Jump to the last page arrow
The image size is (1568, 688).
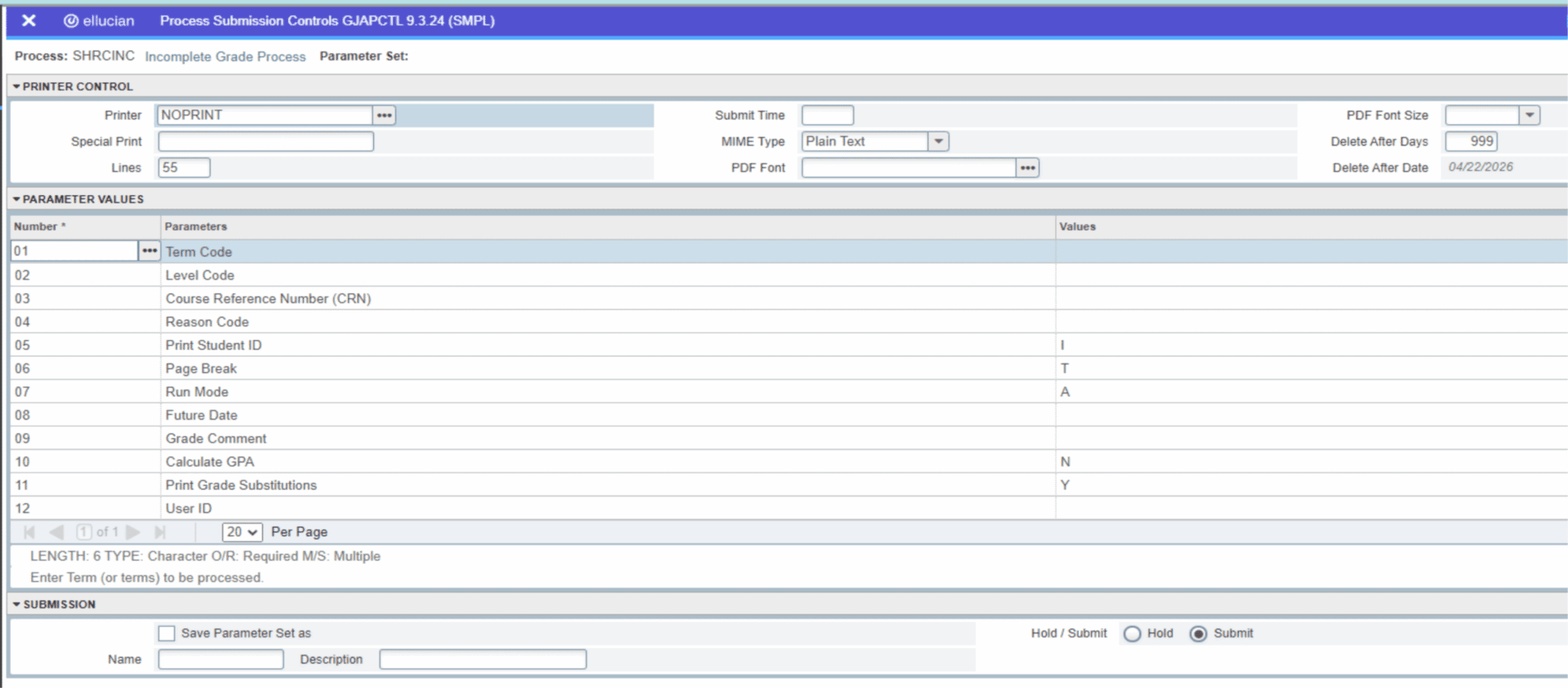(160, 532)
